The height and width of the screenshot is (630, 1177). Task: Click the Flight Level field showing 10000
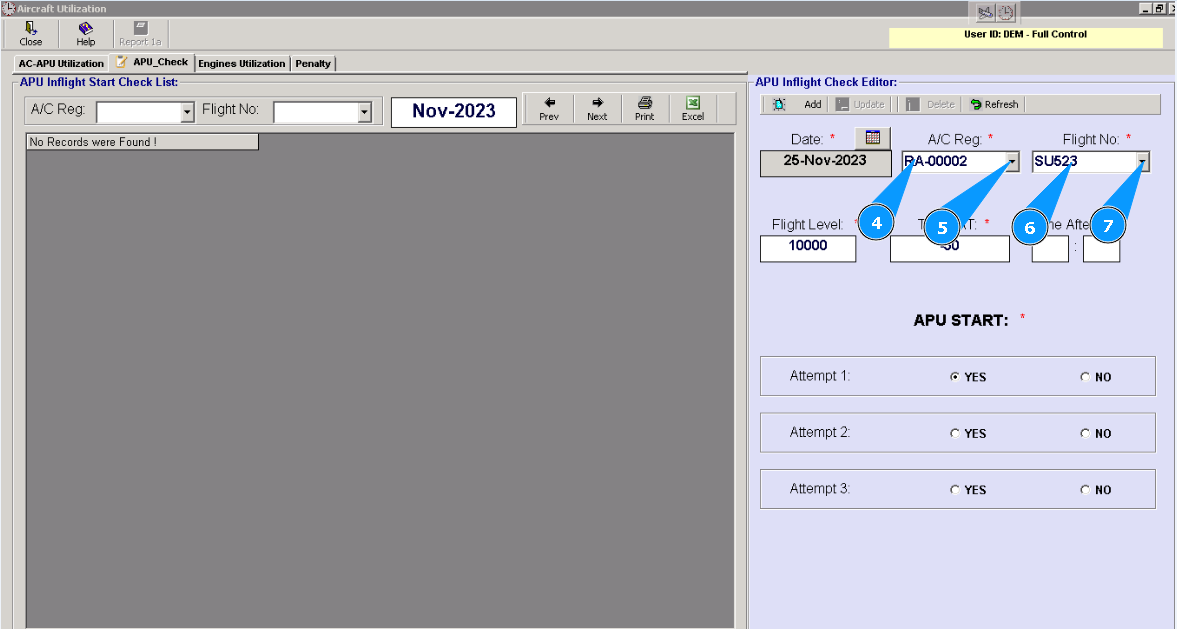coord(808,249)
